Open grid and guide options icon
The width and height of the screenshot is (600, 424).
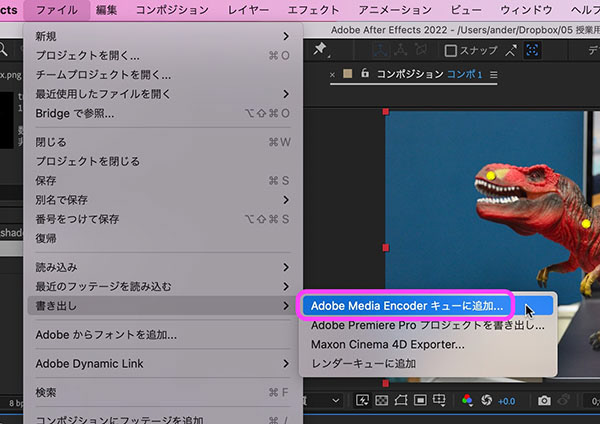[439, 400]
